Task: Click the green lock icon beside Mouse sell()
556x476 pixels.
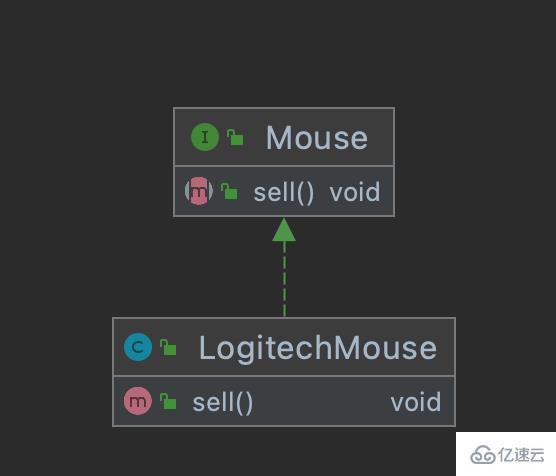Action: click(x=229, y=191)
